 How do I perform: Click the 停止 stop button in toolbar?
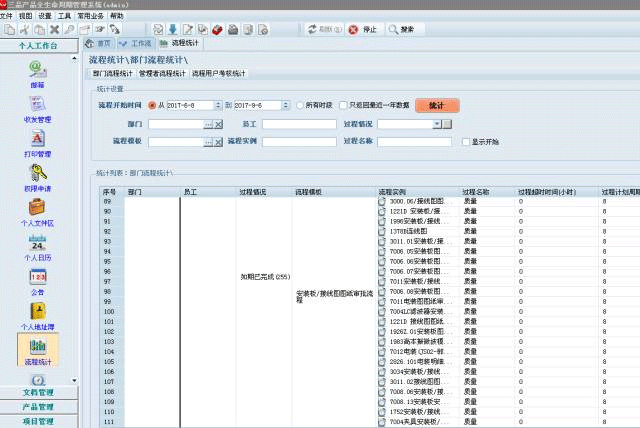tap(362, 30)
